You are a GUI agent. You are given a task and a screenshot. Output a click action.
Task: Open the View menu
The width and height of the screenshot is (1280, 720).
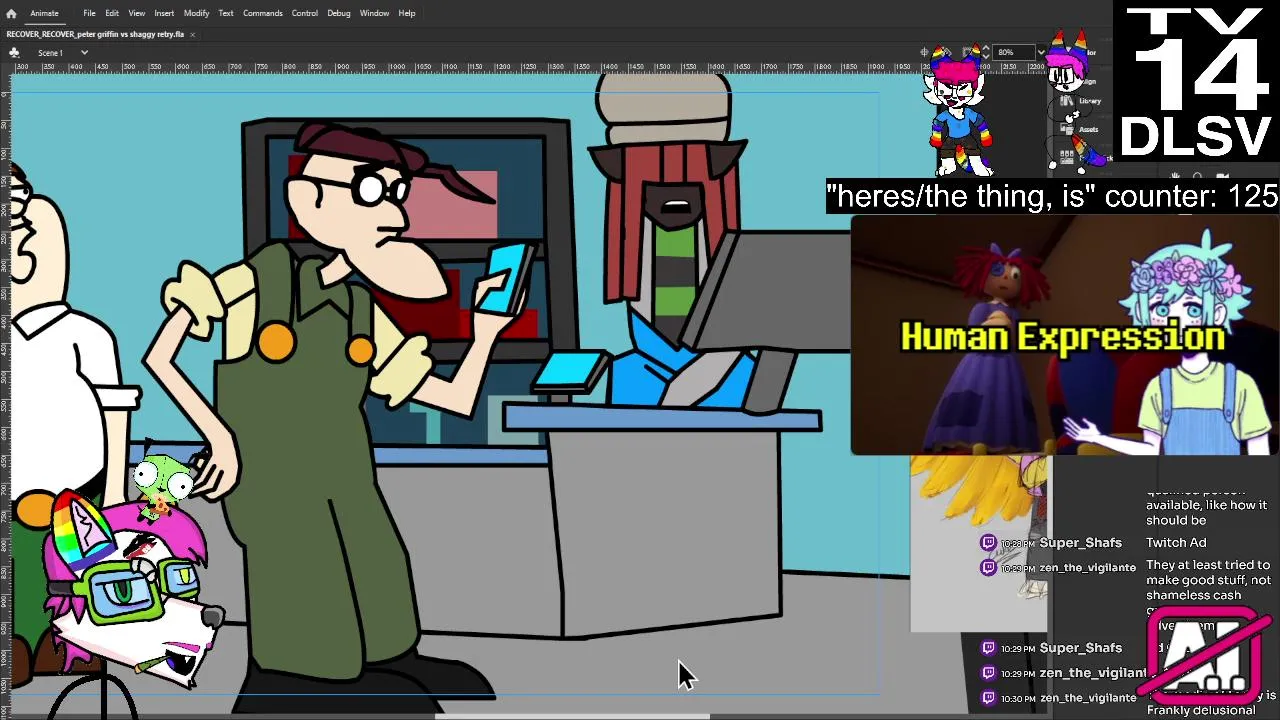(x=136, y=13)
